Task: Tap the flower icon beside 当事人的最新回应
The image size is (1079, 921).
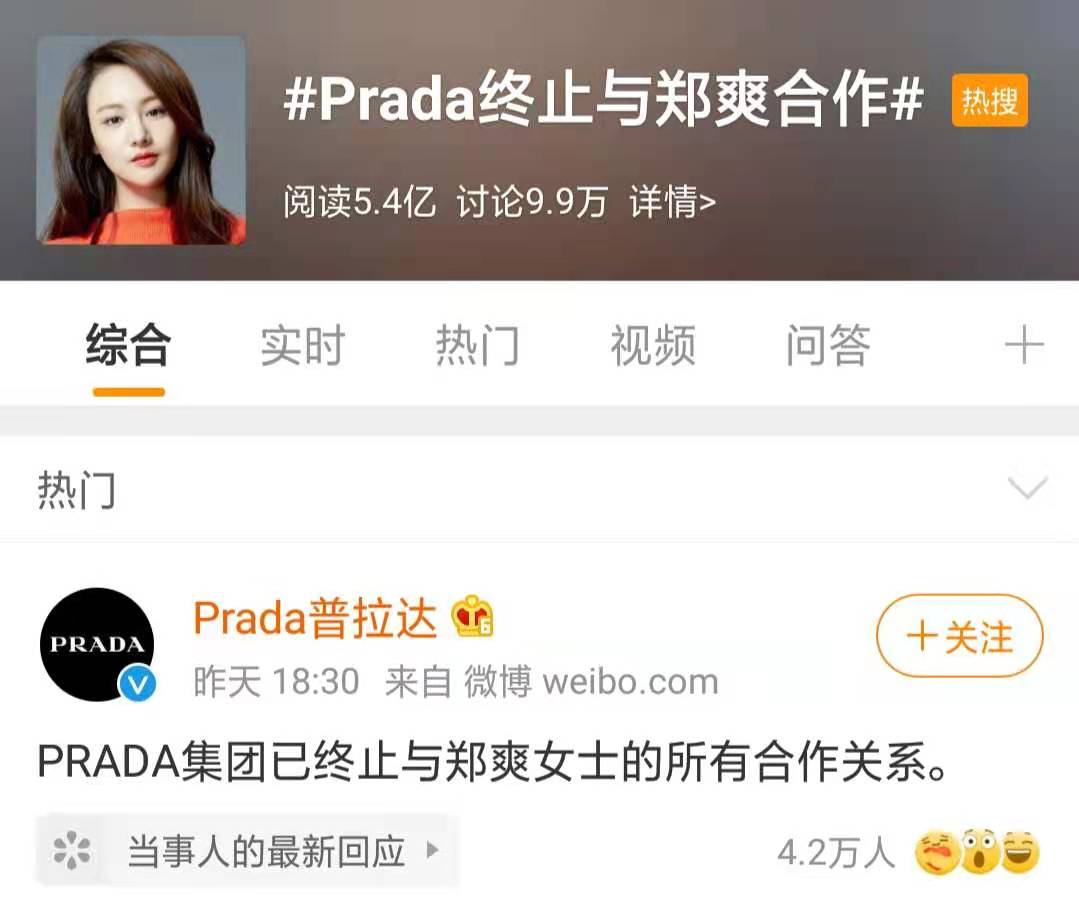Action: [72, 851]
